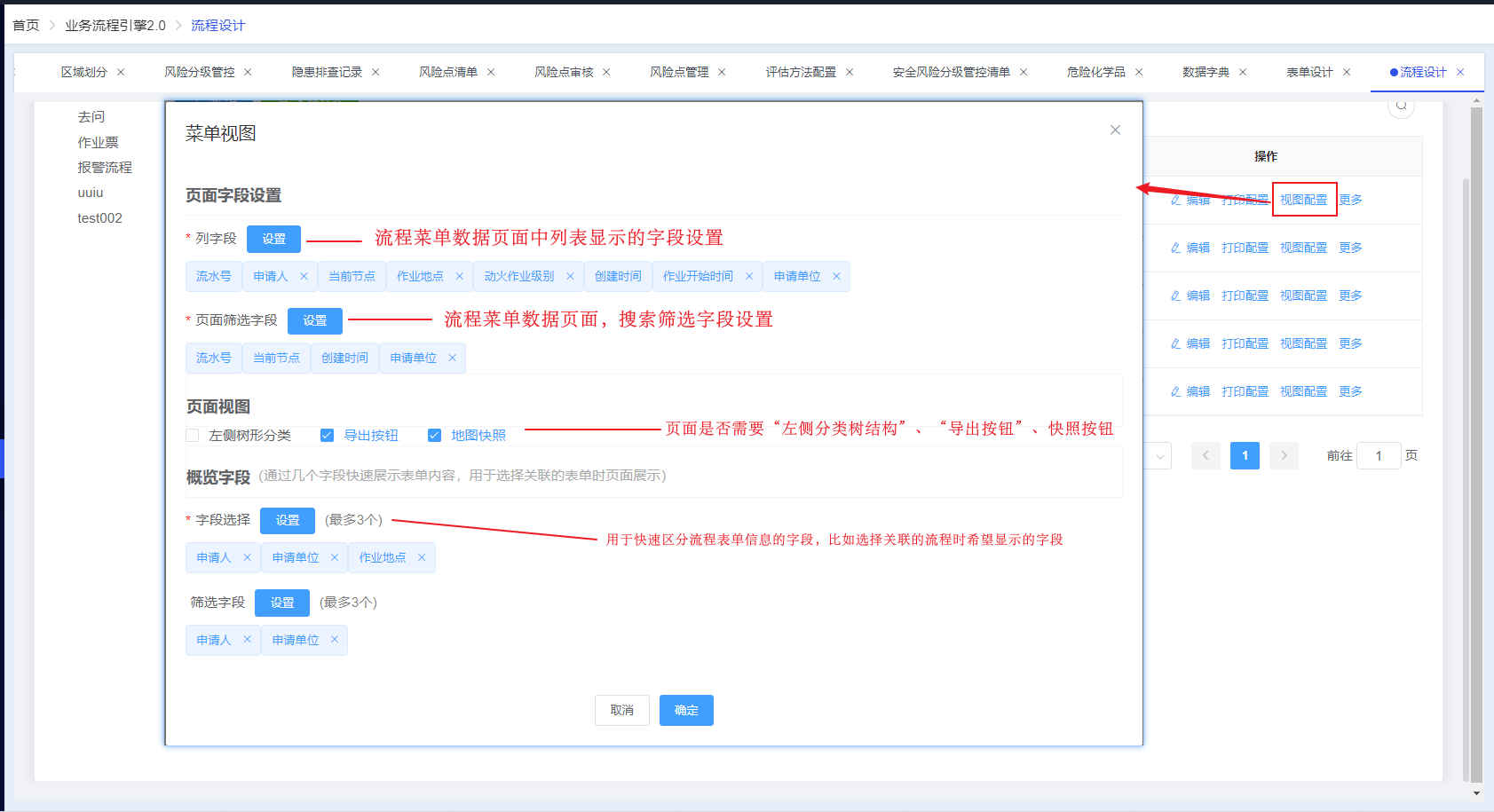
Task: Open 更多 in the first table row
Action: [x=1350, y=200]
